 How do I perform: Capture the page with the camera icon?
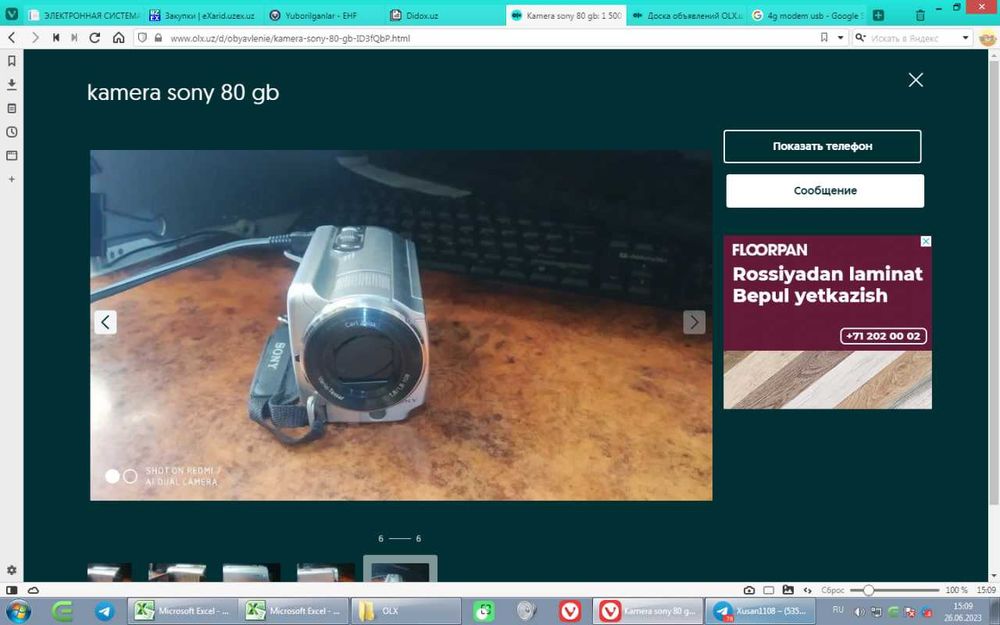[x=749, y=590]
